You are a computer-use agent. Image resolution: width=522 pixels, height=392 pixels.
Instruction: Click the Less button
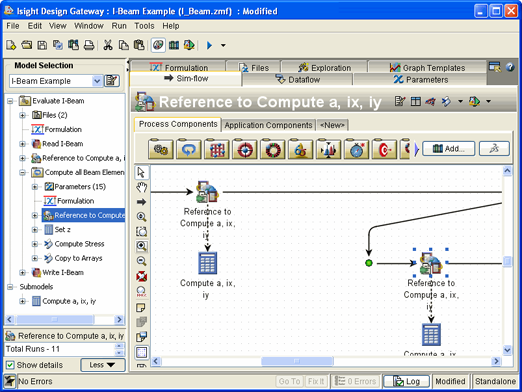point(103,365)
